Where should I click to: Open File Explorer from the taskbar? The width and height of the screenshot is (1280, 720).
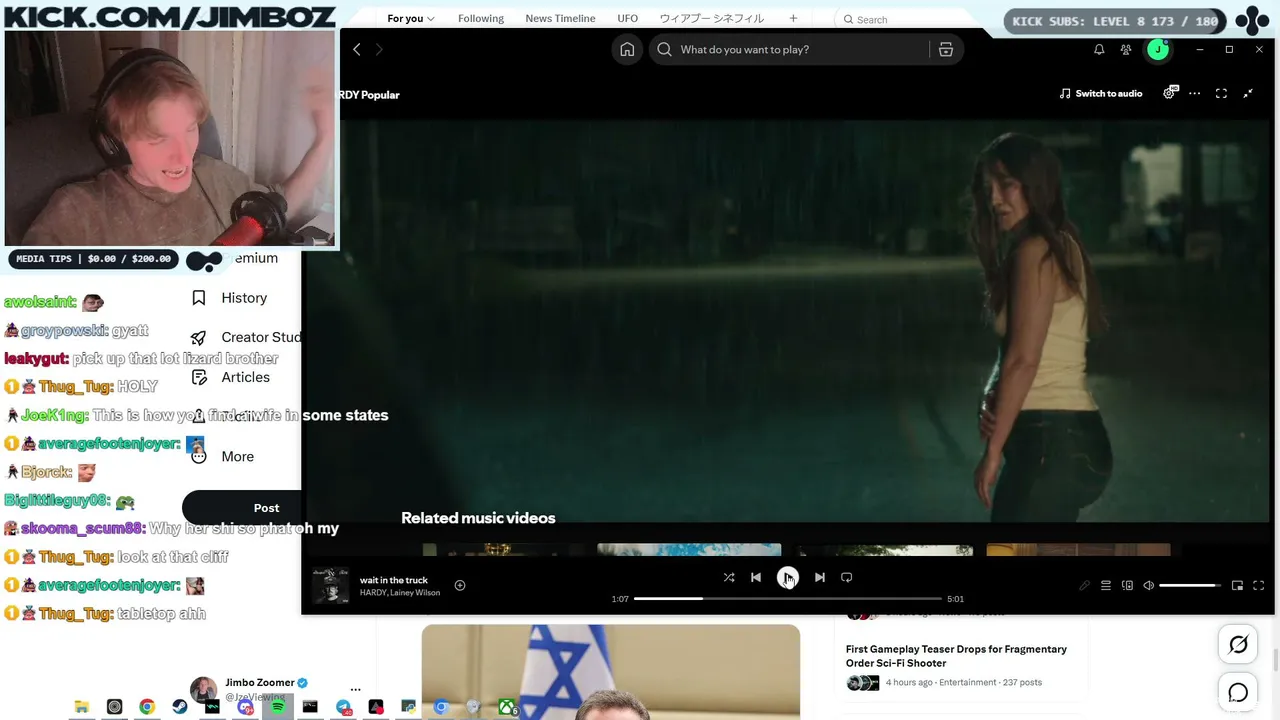tap(82, 707)
